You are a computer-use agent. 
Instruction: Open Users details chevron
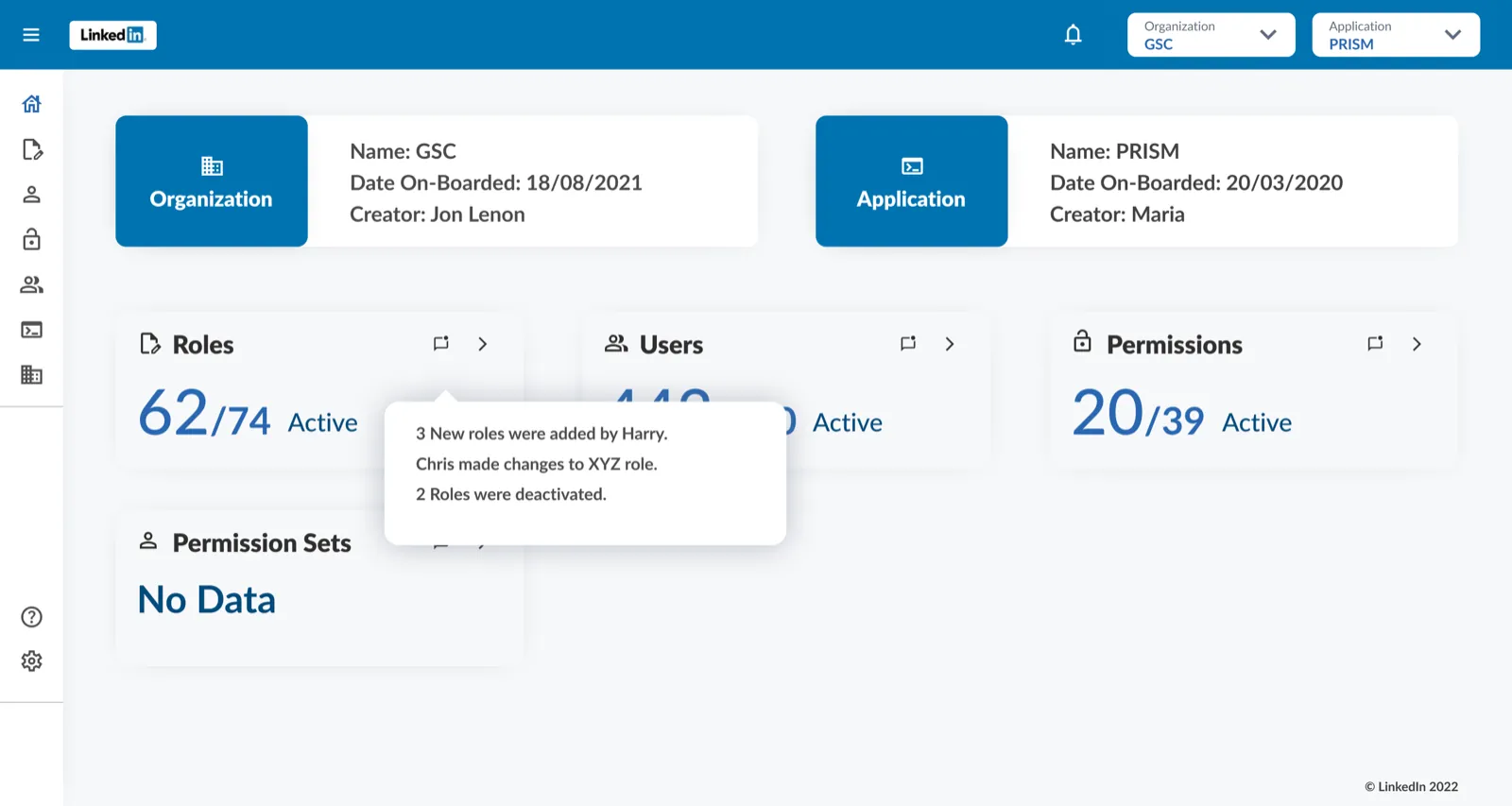950,344
